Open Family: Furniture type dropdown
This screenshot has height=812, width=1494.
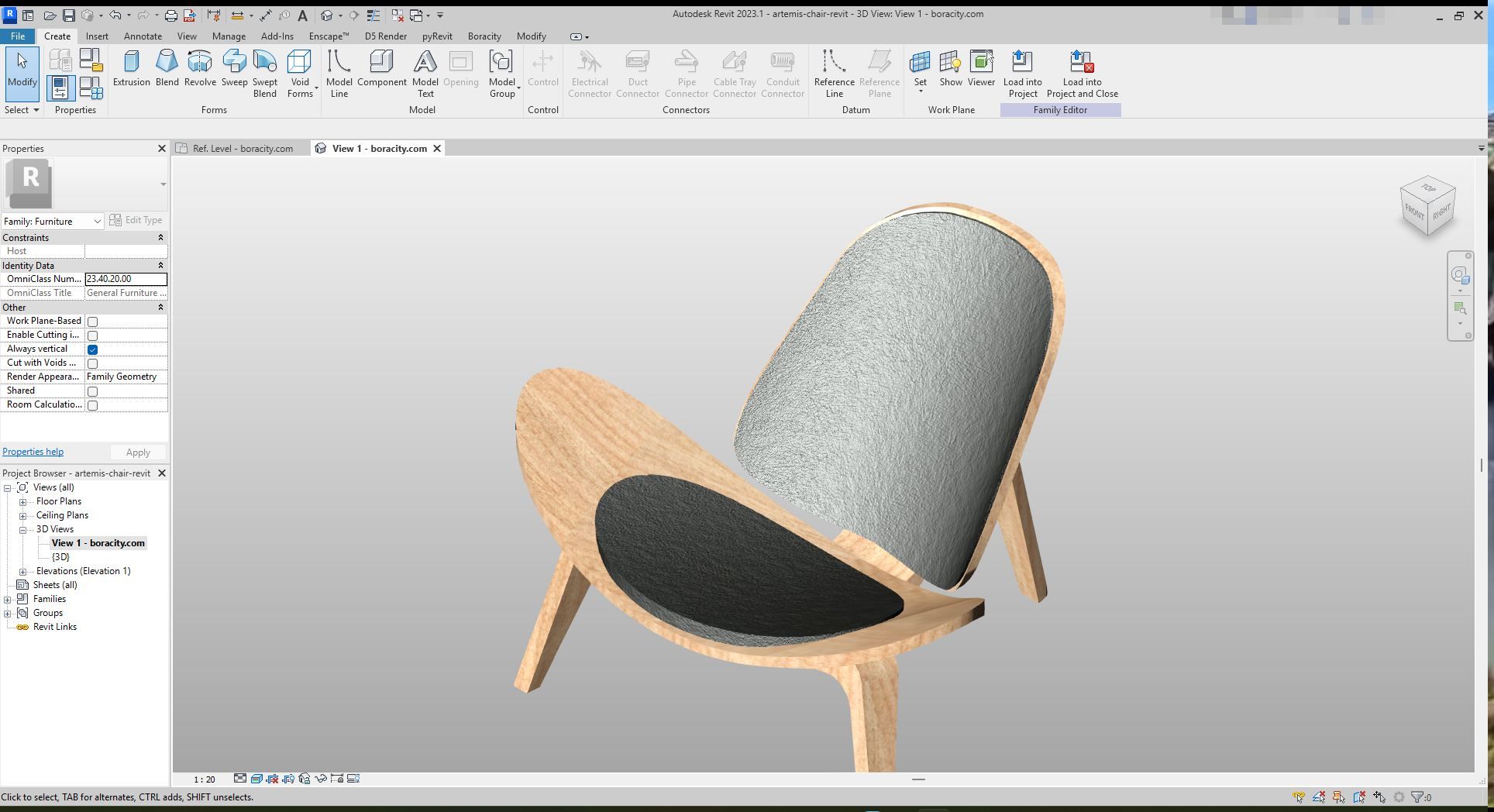[x=53, y=221]
